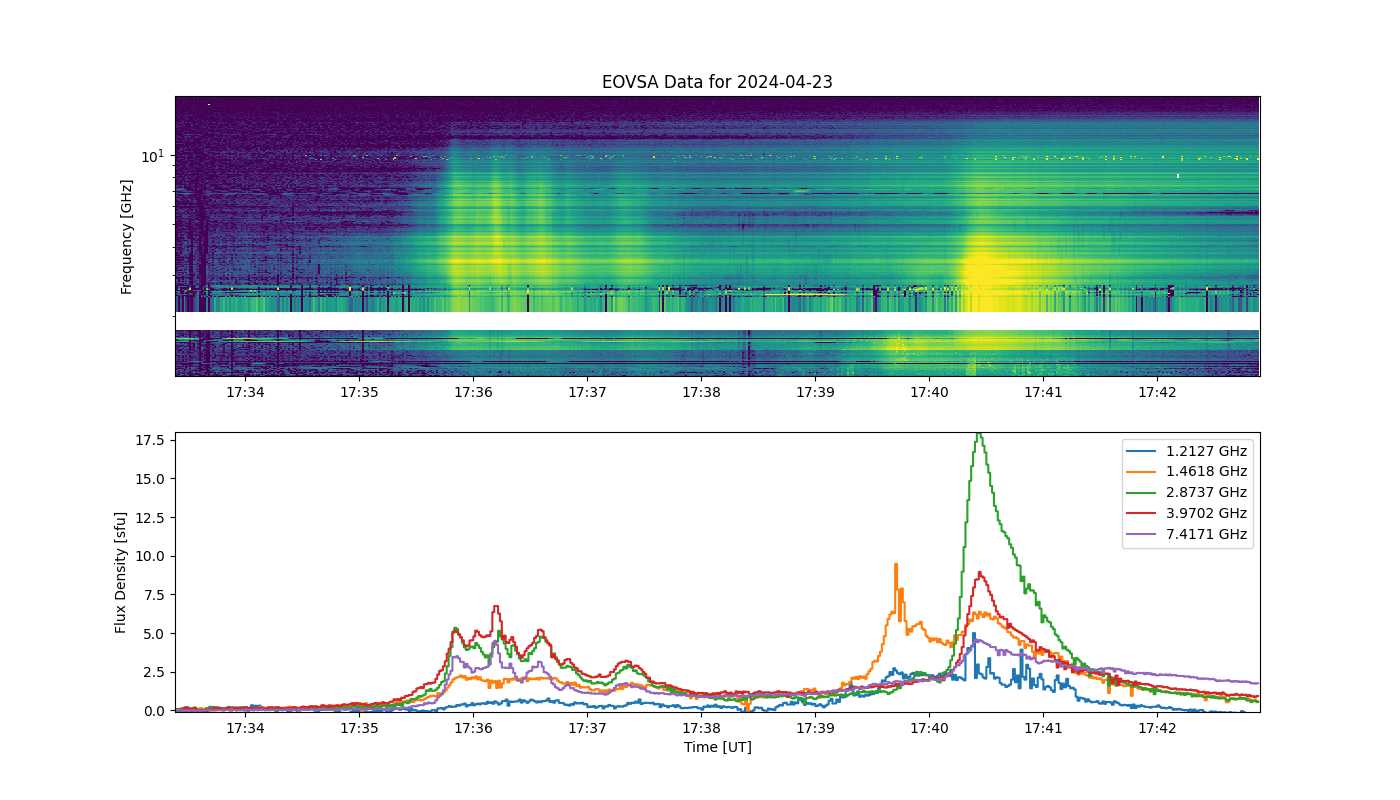
Task: Click the 1.4618 GHz legend entry
Action: click(1186, 472)
